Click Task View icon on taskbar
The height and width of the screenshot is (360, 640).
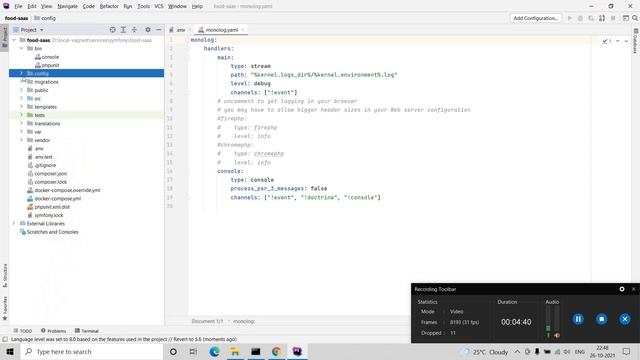(193, 351)
